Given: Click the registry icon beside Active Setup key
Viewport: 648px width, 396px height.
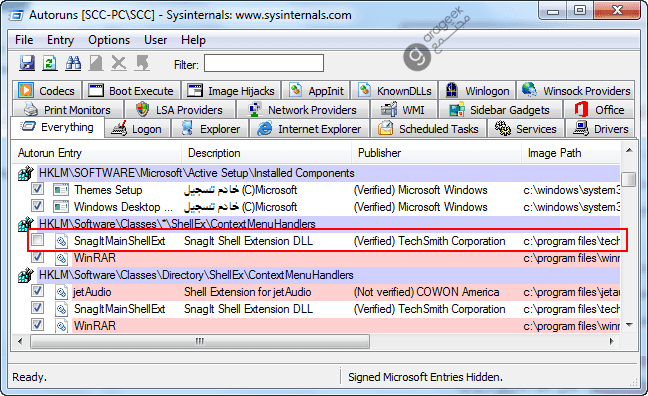Looking at the screenshot, I should 26,173.
